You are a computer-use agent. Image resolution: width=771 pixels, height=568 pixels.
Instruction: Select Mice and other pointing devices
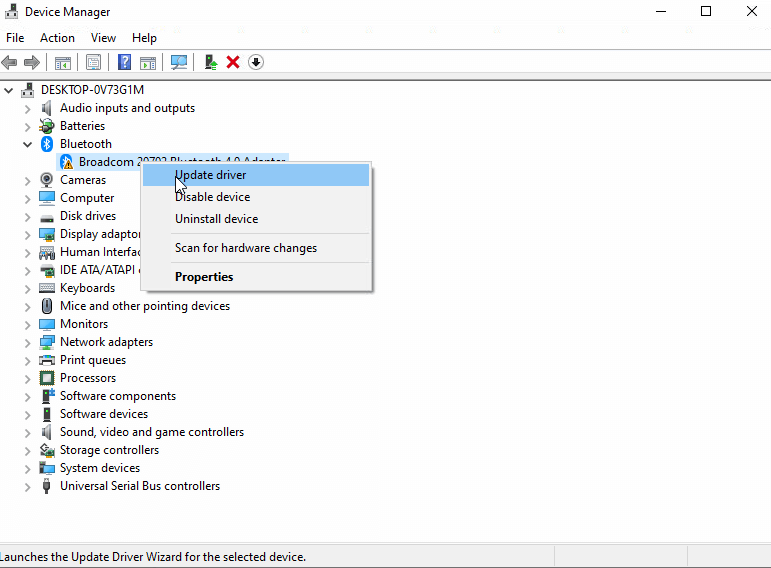tap(144, 306)
